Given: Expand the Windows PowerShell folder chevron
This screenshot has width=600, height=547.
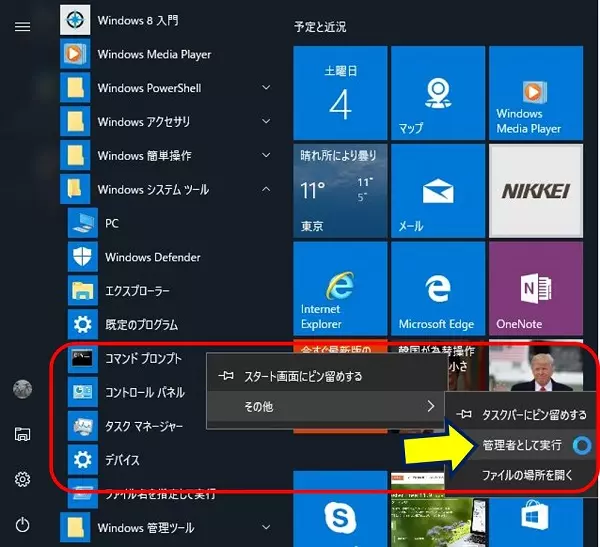Looking at the screenshot, I should [x=266, y=88].
